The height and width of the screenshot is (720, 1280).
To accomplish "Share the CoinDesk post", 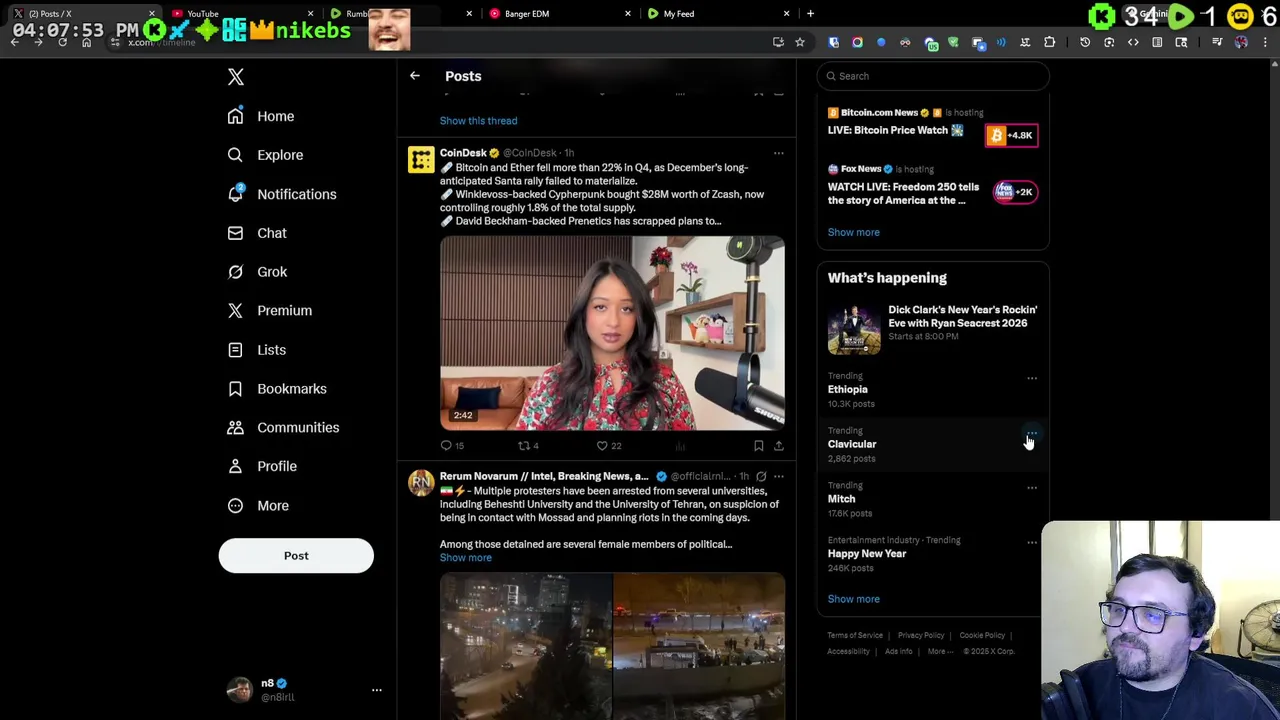I will [x=778, y=446].
